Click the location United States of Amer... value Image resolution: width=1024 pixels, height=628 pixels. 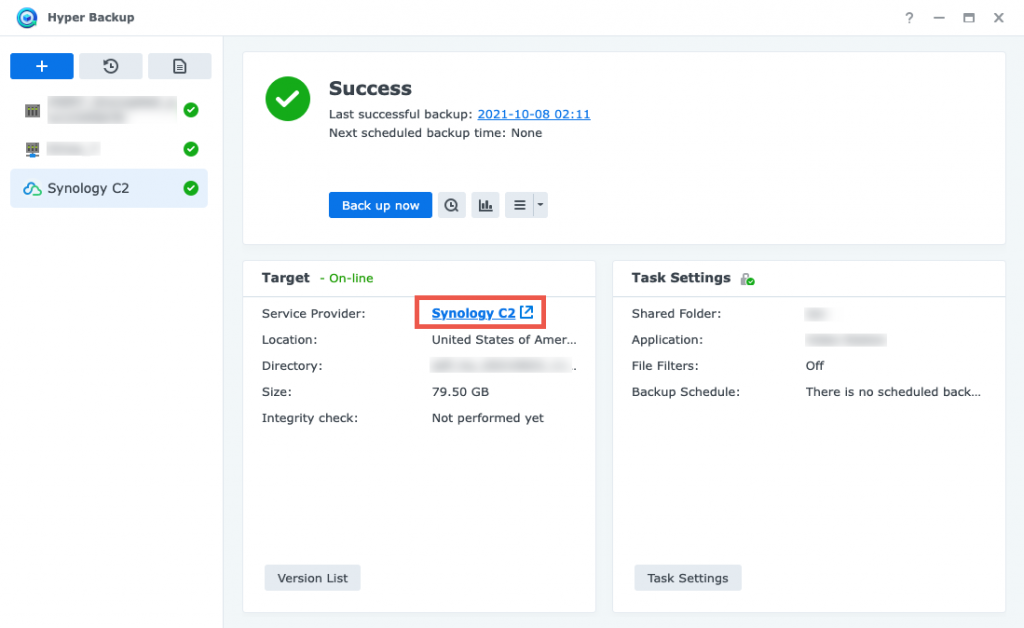click(x=504, y=339)
